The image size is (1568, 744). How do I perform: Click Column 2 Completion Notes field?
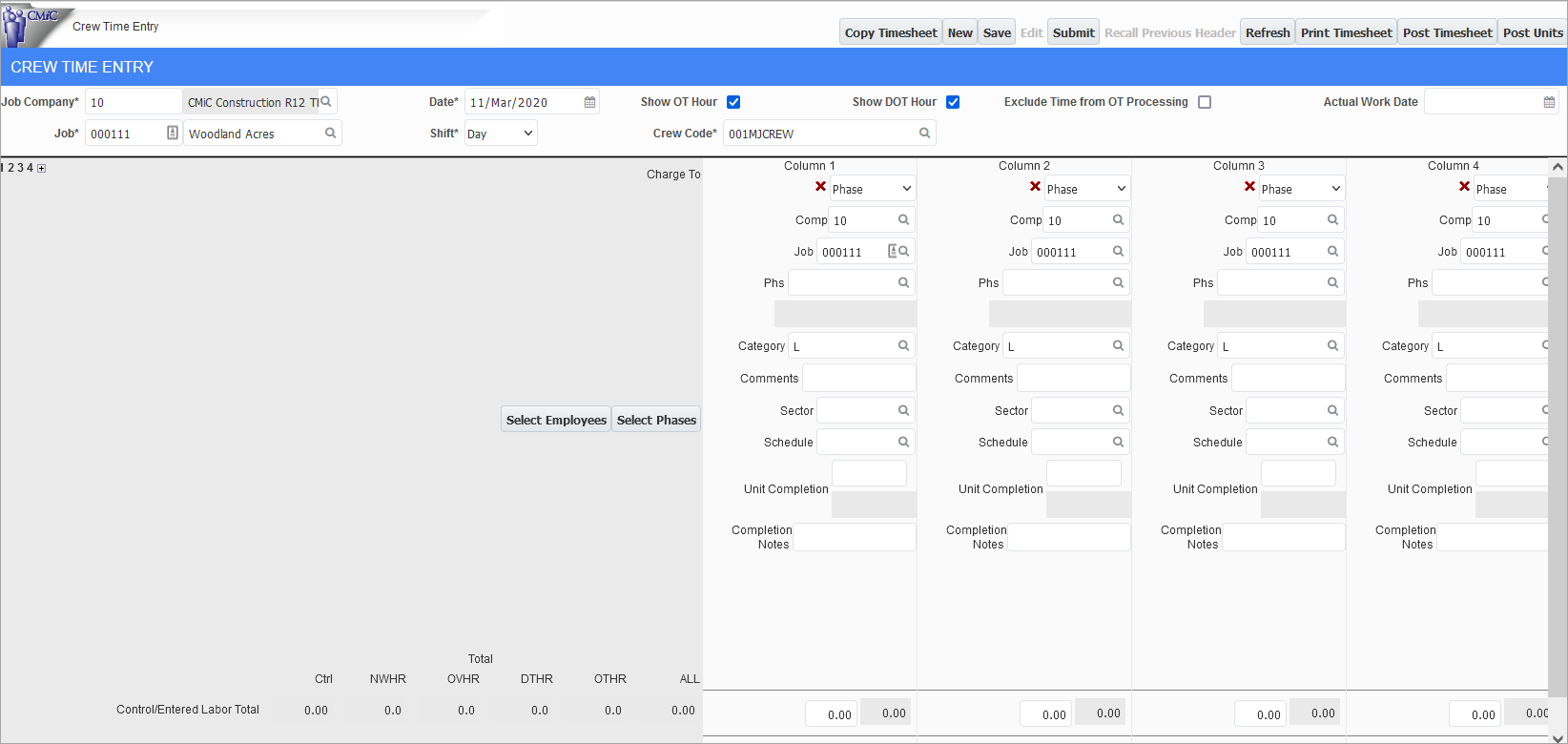[x=1069, y=537]
